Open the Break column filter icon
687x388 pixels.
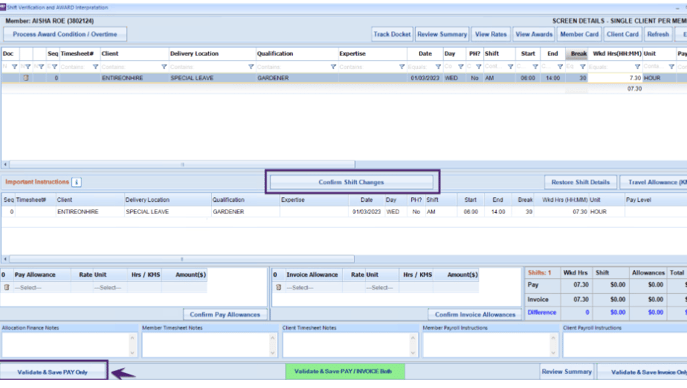click(x=582, y=67)
